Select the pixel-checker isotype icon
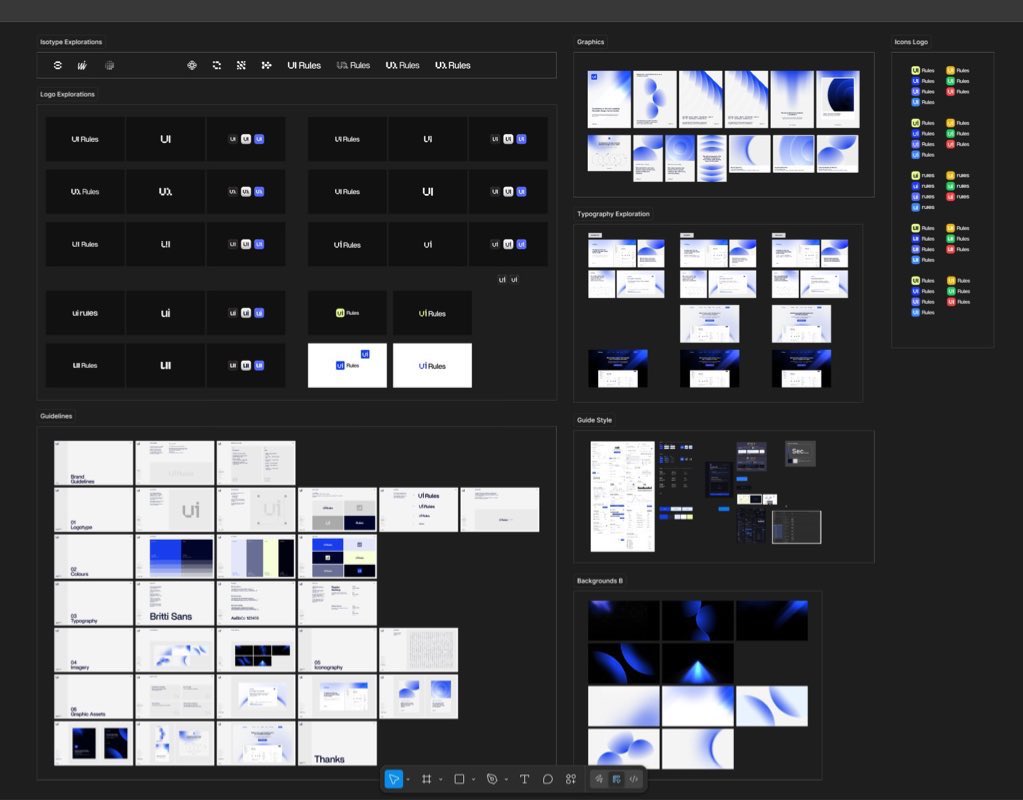The height and width of the screenshot is (800, 1023). pos(241,65)
